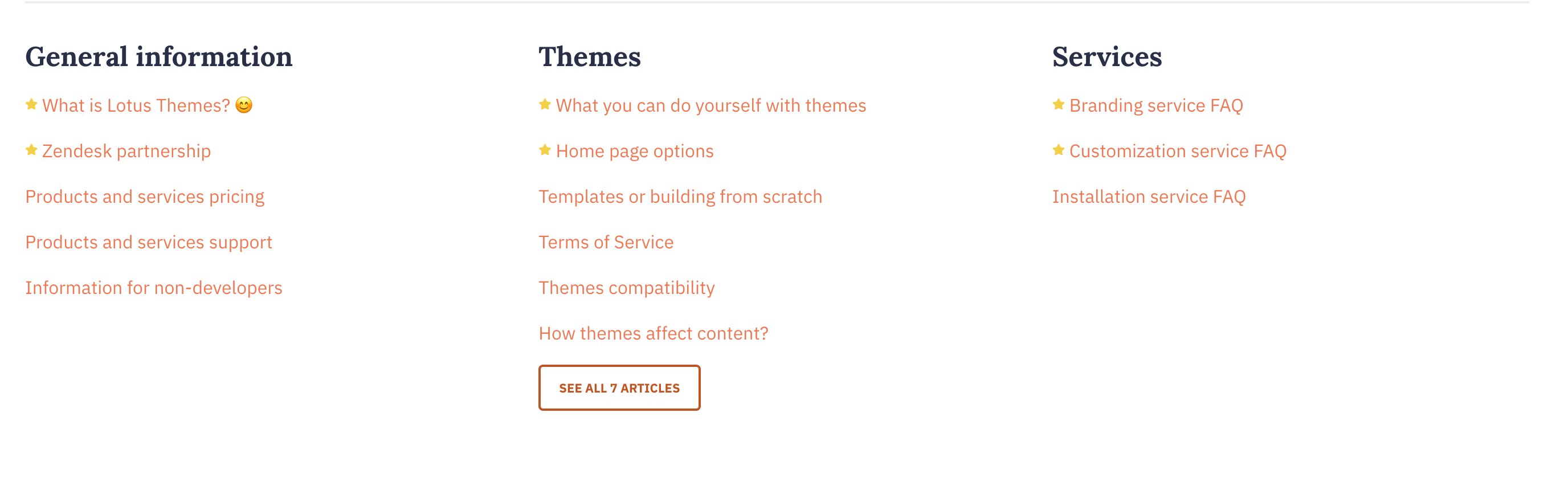Open the Terms of Service article
1568x482 pixels.
(606, 242)
